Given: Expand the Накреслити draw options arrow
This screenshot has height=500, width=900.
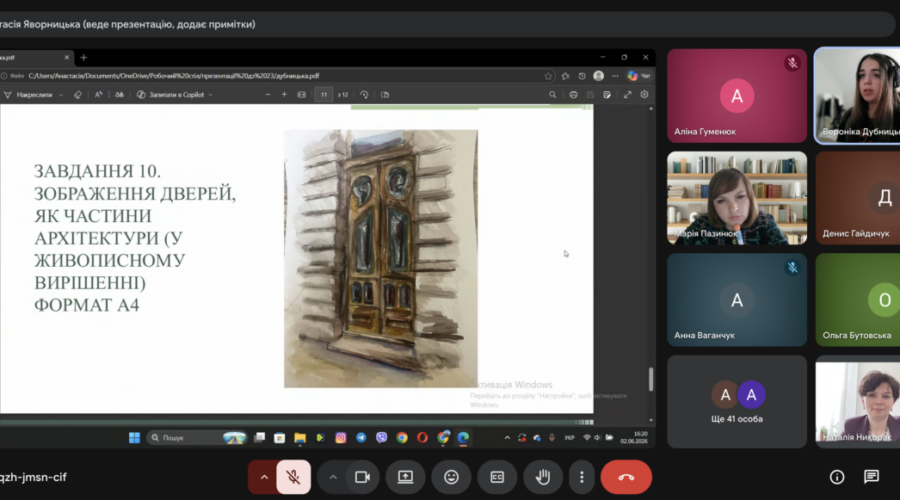Looking at the screenshot, I should click(x=61, y=95).
